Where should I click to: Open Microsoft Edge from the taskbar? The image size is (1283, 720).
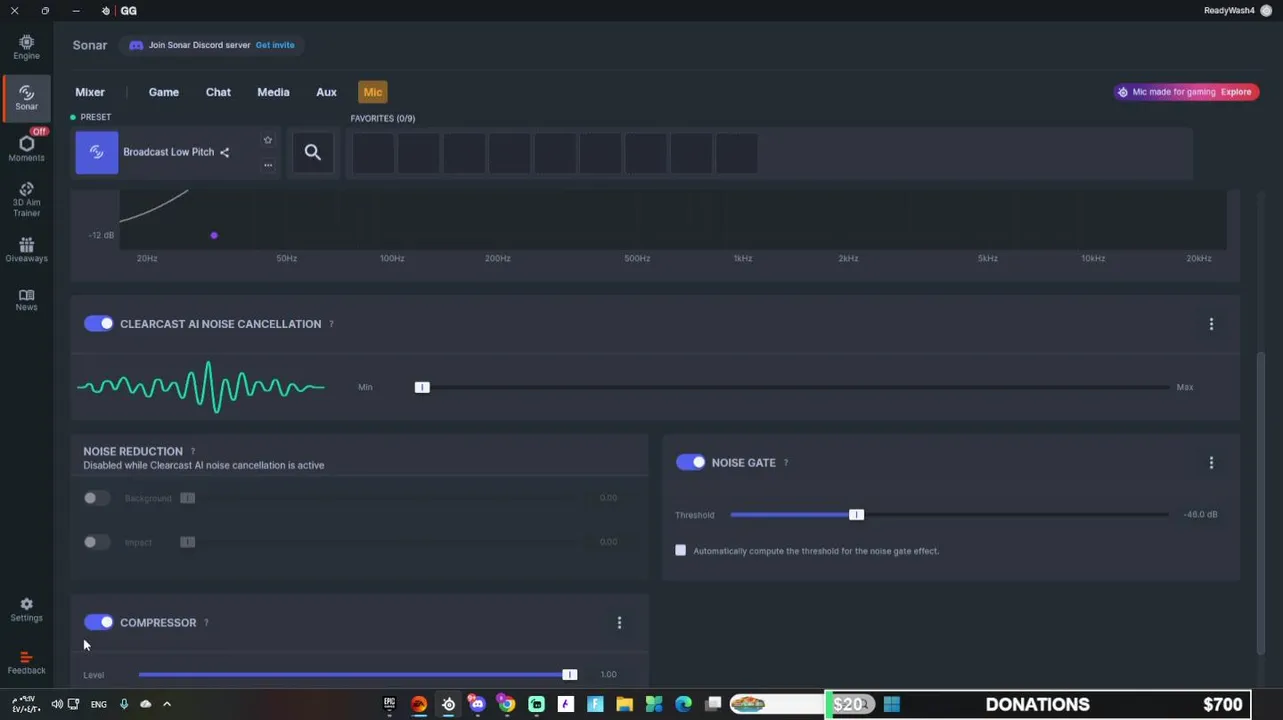coord(683,704)
